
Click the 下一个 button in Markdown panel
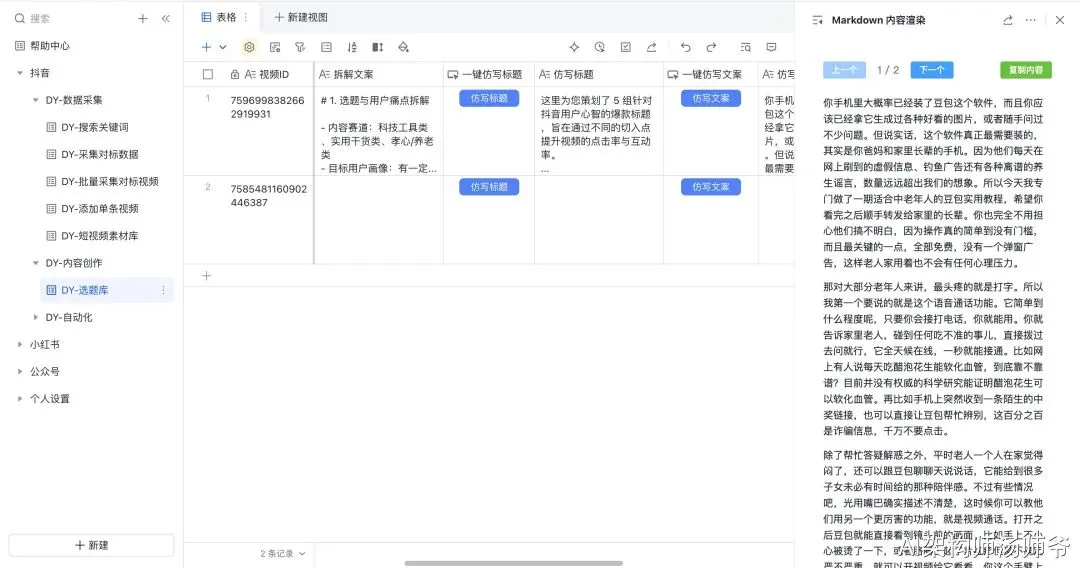point(932,70)
